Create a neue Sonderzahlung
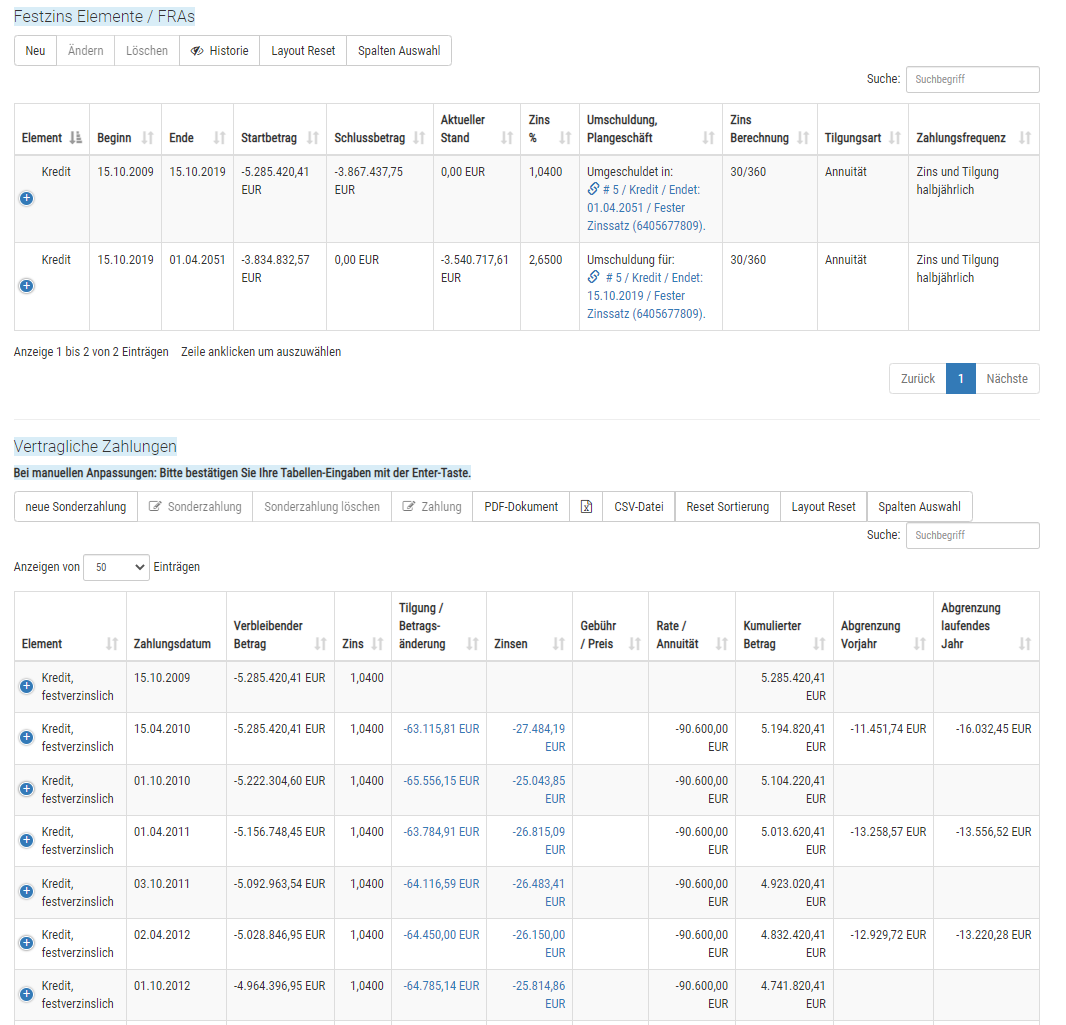This screenshot has height=1025, width=1066. (75, 507)
